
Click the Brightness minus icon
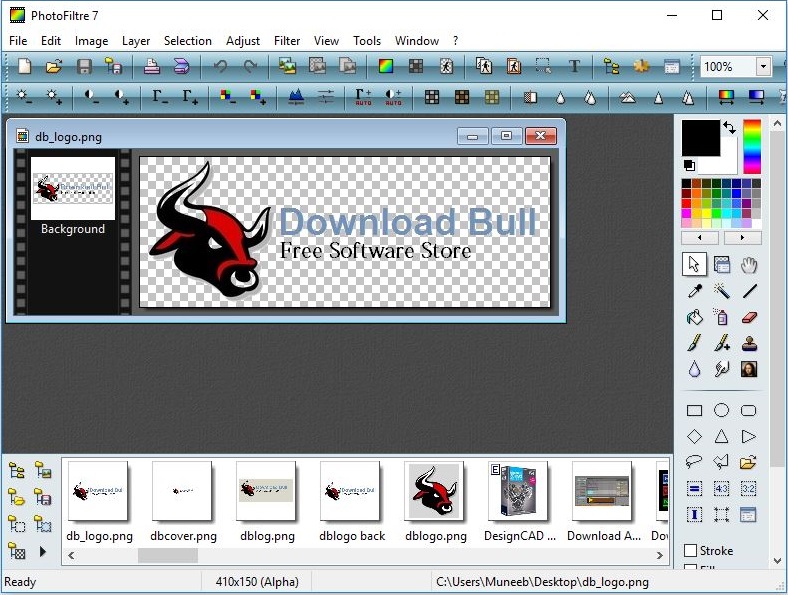pos(24,96)
